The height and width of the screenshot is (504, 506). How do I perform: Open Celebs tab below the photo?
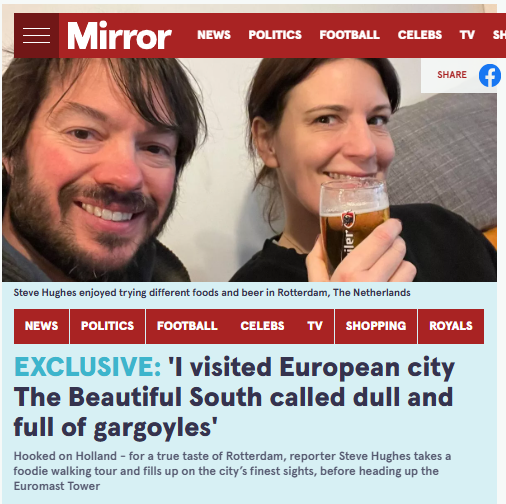pyautogui.click(x=262, y=326)
